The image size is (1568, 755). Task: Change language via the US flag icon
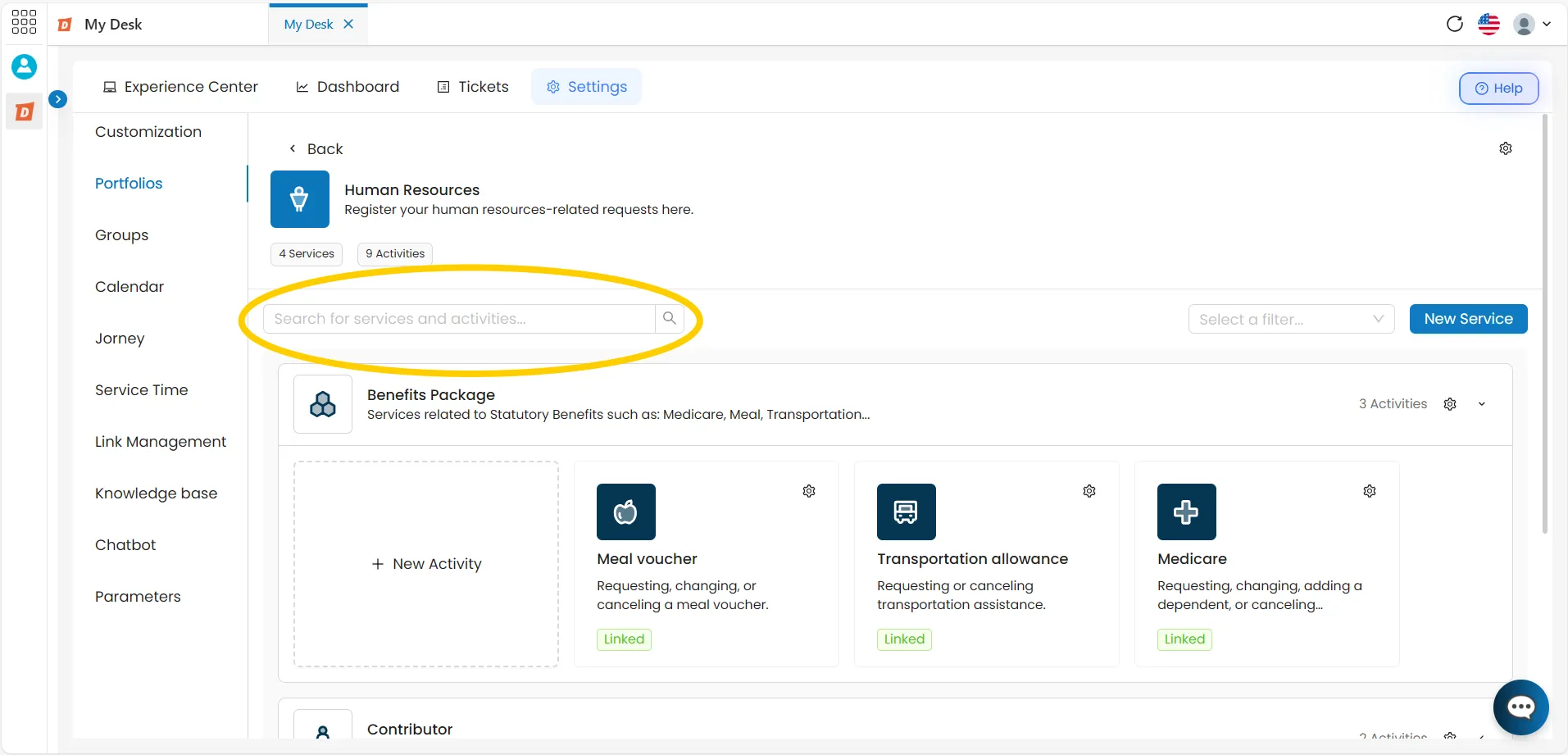tap(1489, 24)
